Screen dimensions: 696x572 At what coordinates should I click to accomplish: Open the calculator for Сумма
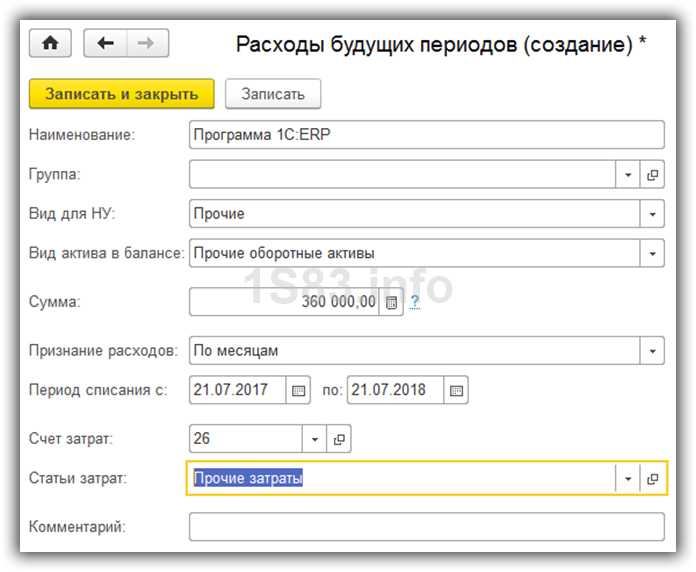(391, 302)
